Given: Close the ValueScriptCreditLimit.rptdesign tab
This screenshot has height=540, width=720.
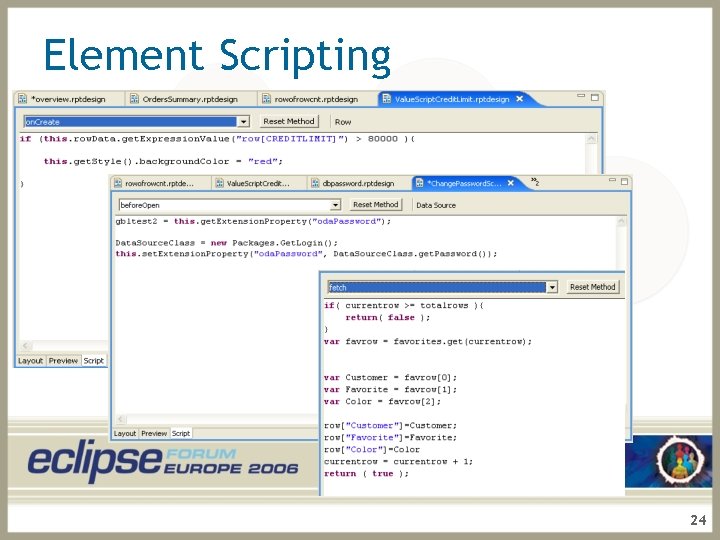Looking at the screenshot, I should tap(519, 98).
